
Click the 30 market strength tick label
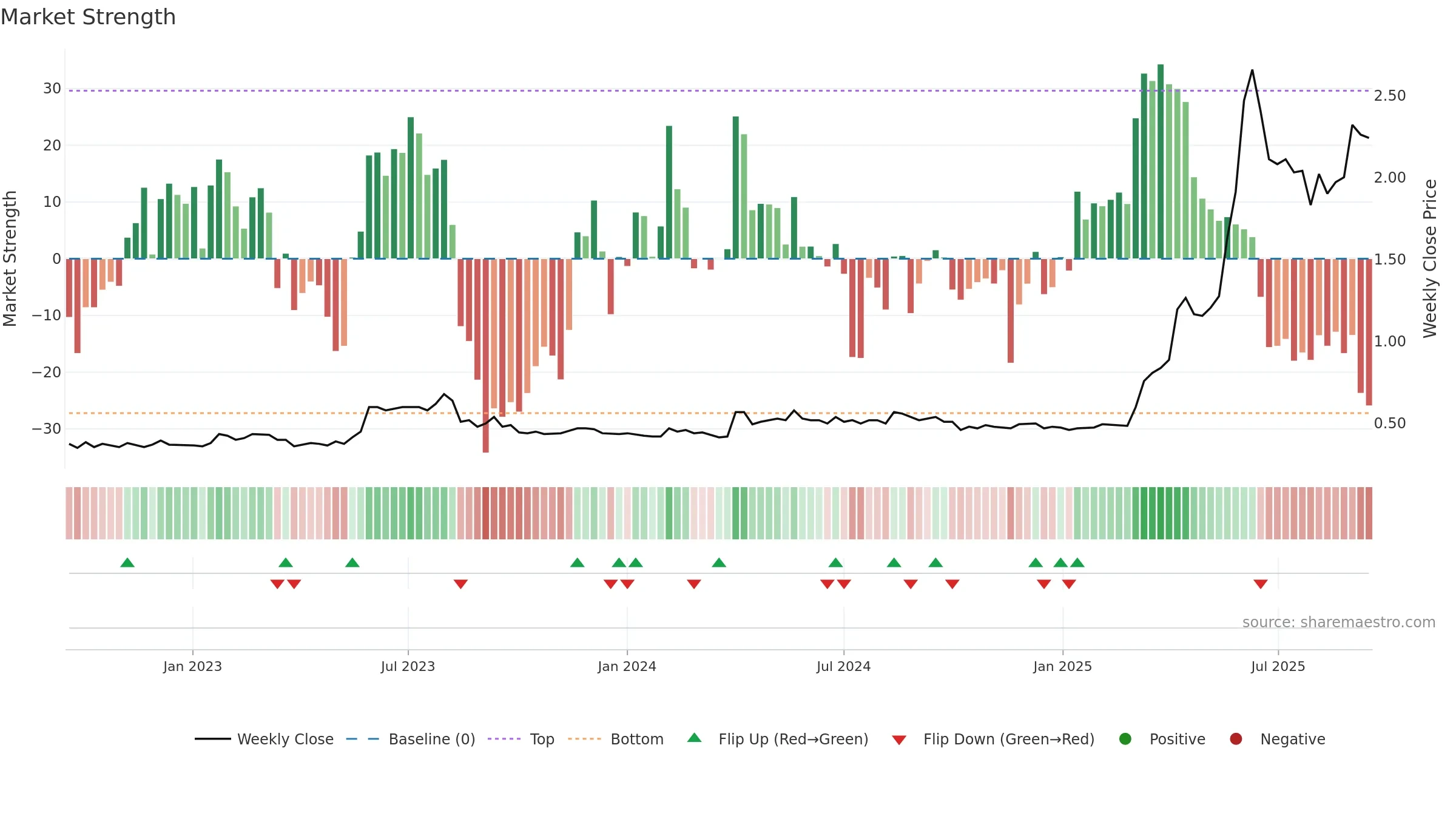tap(52, 88)
